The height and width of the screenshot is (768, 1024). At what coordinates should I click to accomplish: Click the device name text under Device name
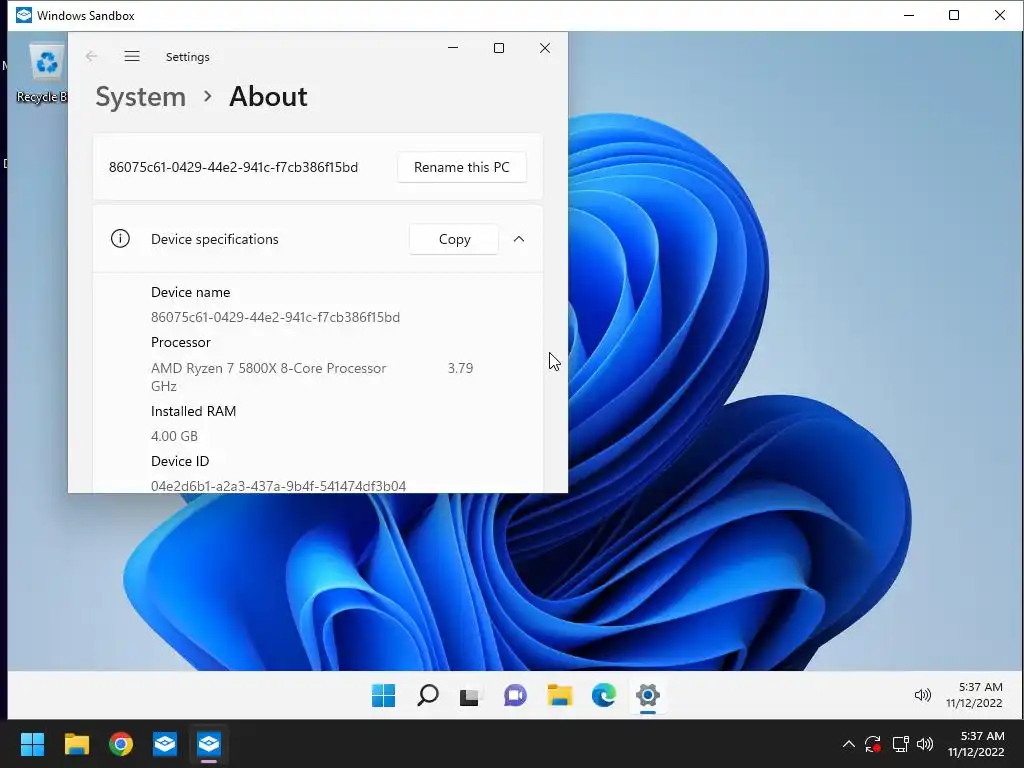click(275, 317)
